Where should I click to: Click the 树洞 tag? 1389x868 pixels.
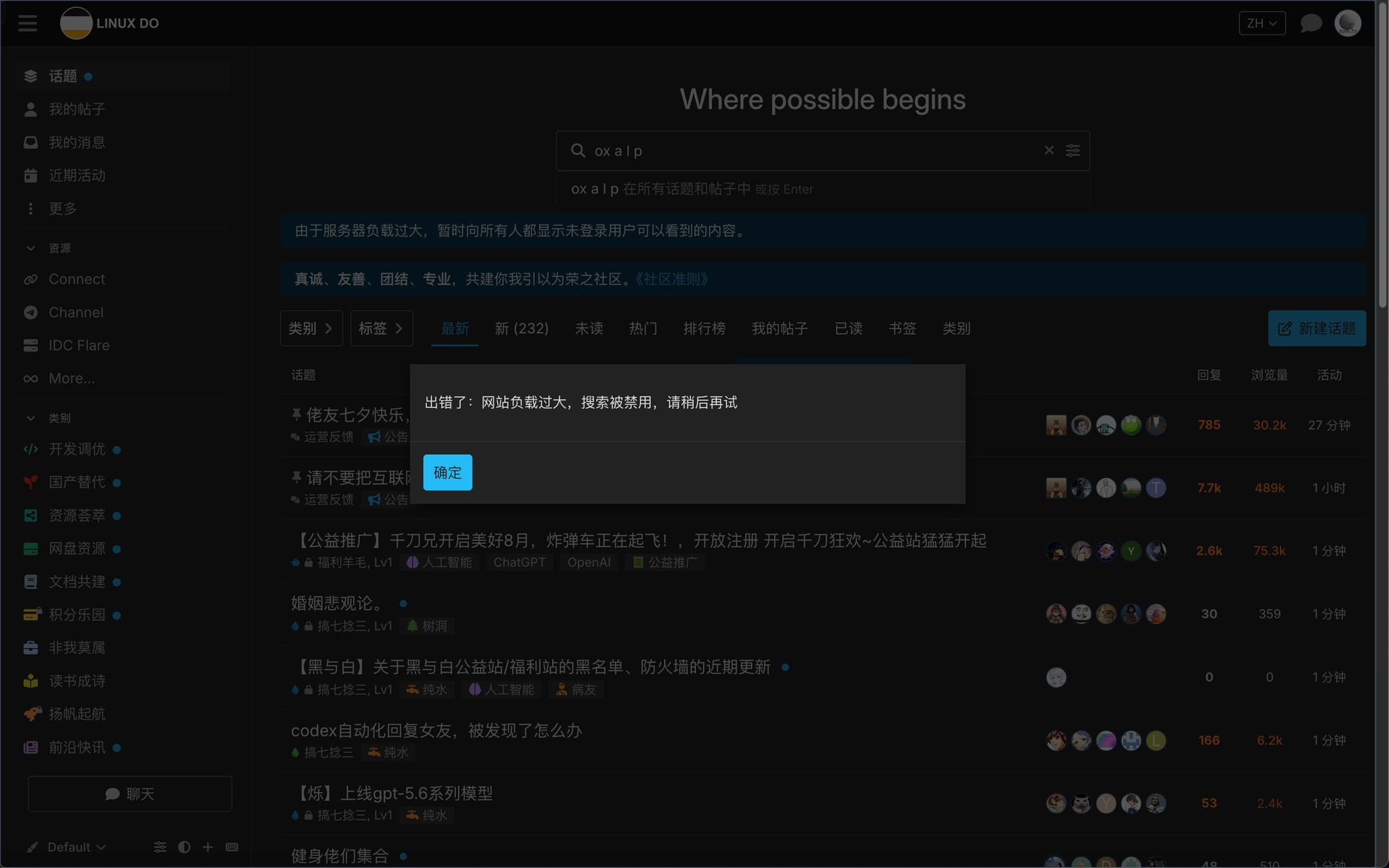tap(427, 626)
